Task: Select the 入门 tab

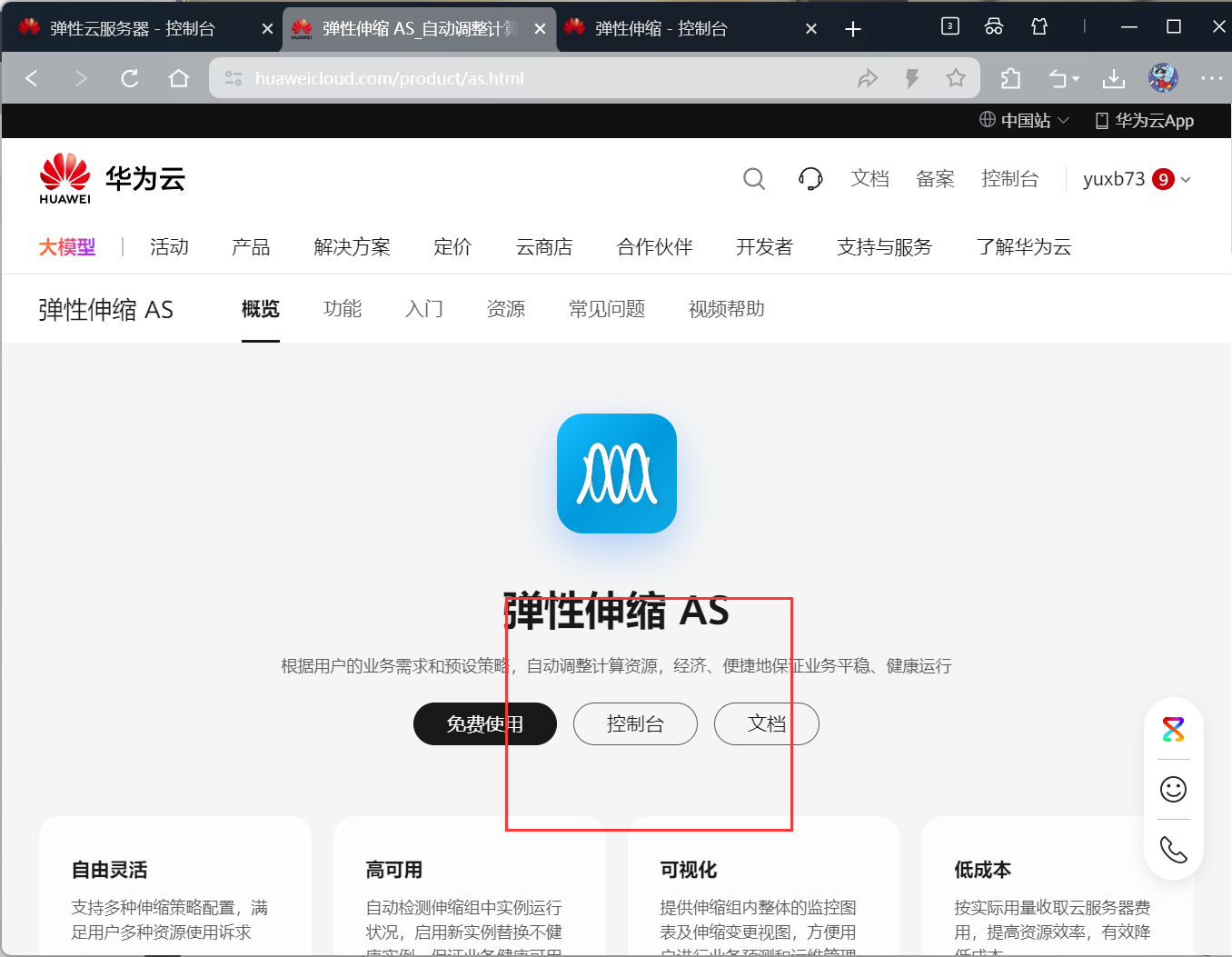Action: 424,309
